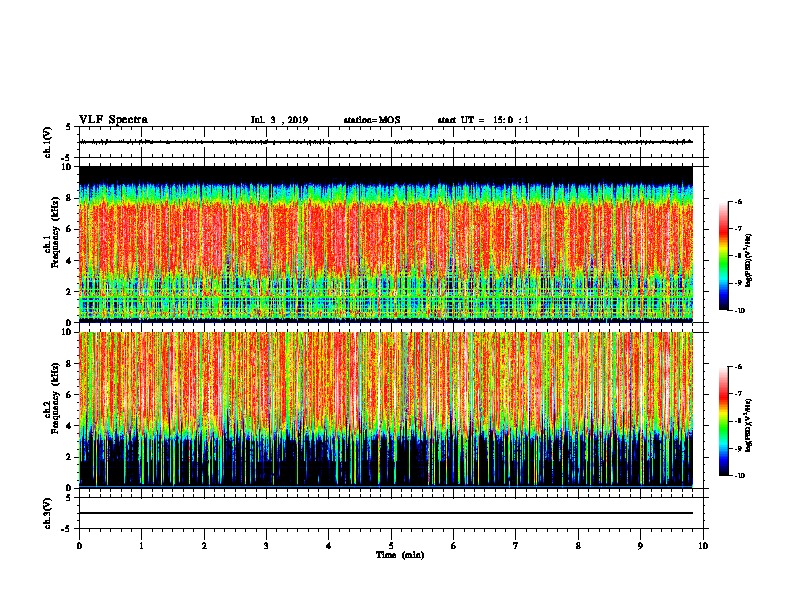
Task: Click the '4' kHz tick of ch.2 frequency axis
Action: tap(70, 426)
